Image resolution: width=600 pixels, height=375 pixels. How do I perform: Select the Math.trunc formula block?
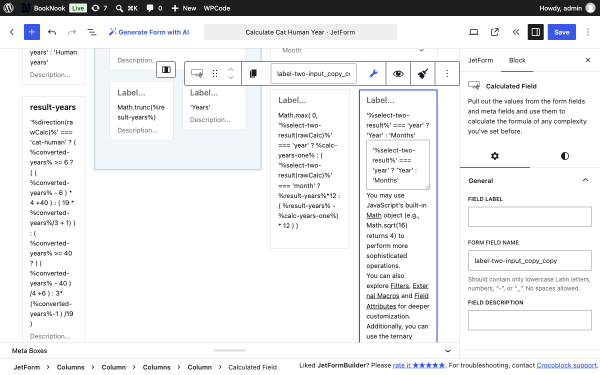click(141, 111)
